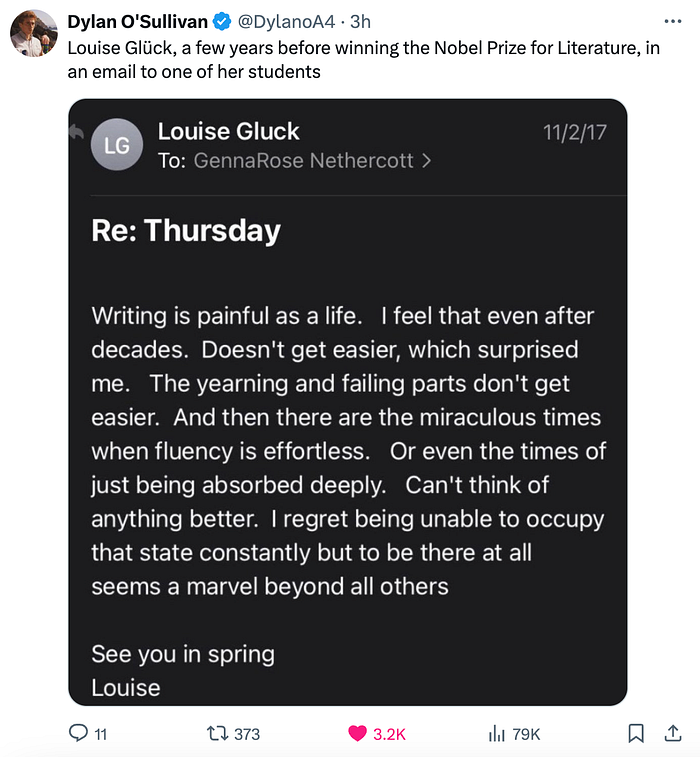Image resolution: width=700 pixels, height=757 pixels.
Task: Click the LG sender avatar circle
Action: coord(117,144)
